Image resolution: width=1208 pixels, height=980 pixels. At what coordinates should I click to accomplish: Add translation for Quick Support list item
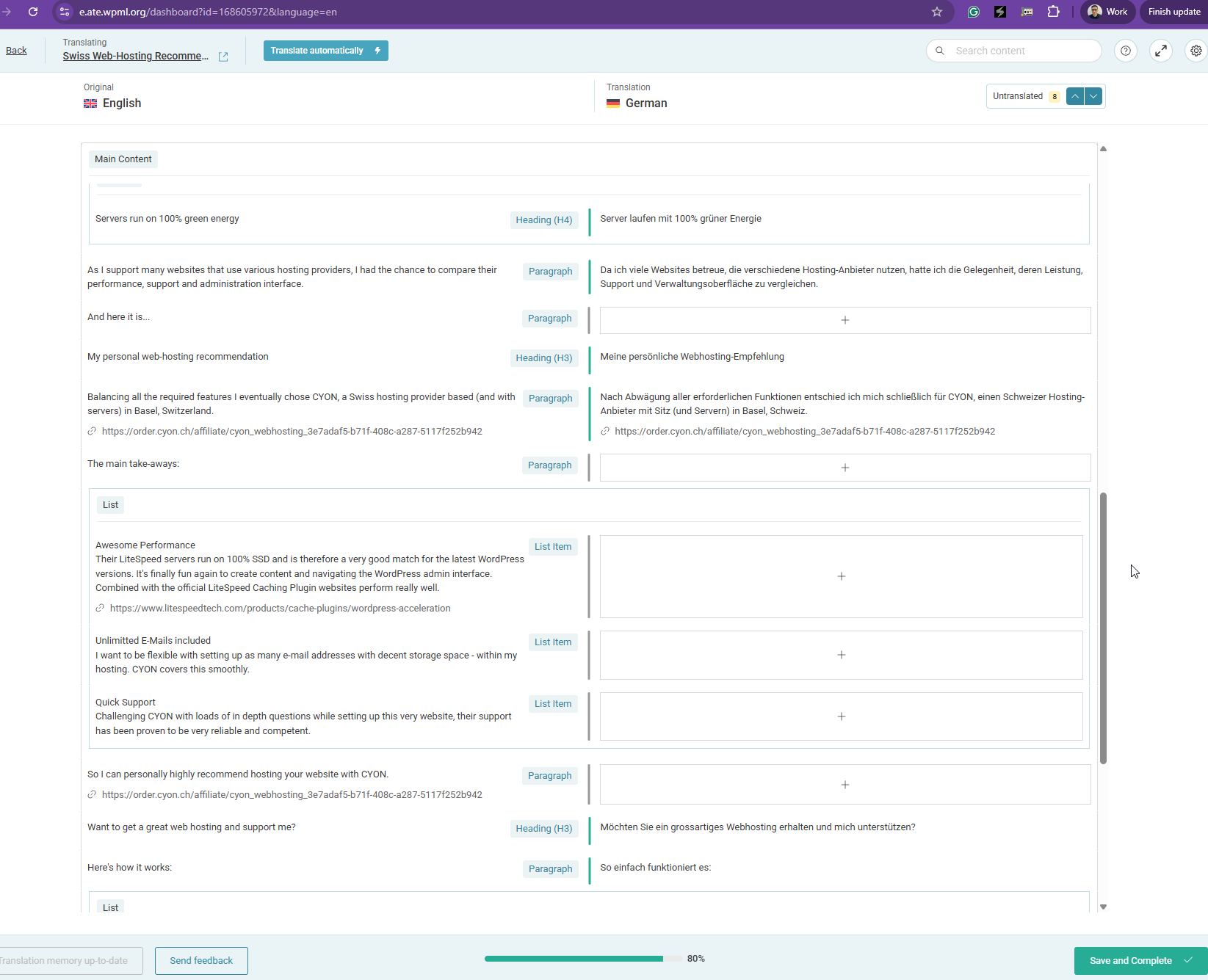842,716
